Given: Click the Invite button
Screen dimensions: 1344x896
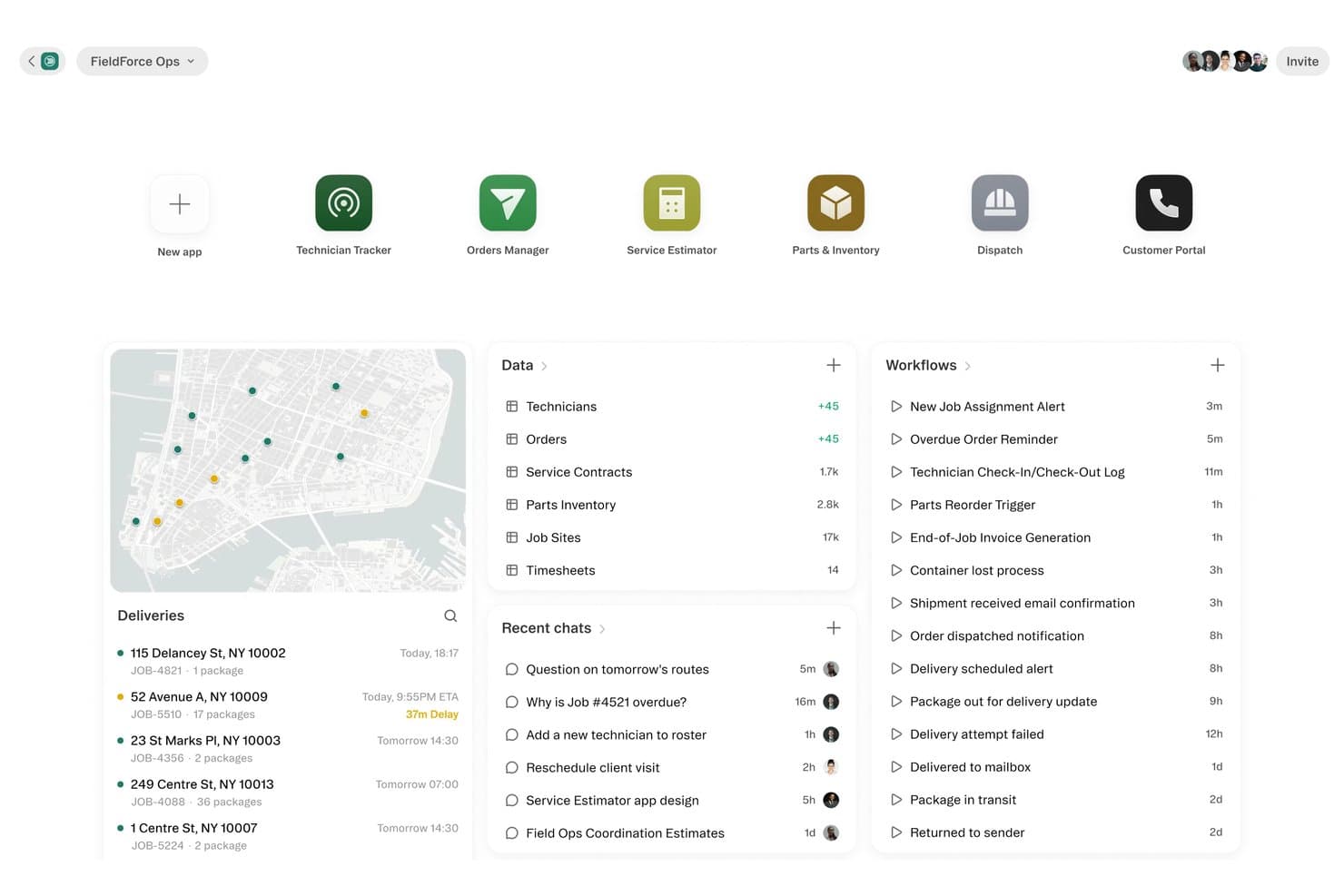Looking at the screenshot, I should (x=1302, y=61).
